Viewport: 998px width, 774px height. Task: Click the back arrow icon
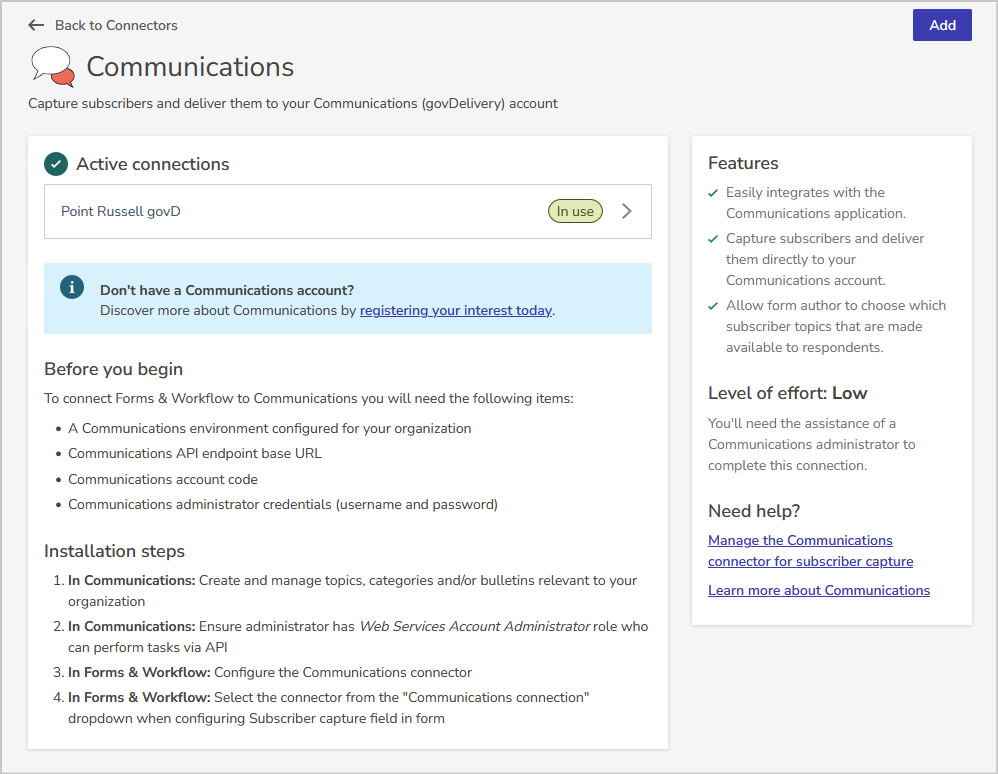pyautogui.click(x=36, y=25)
